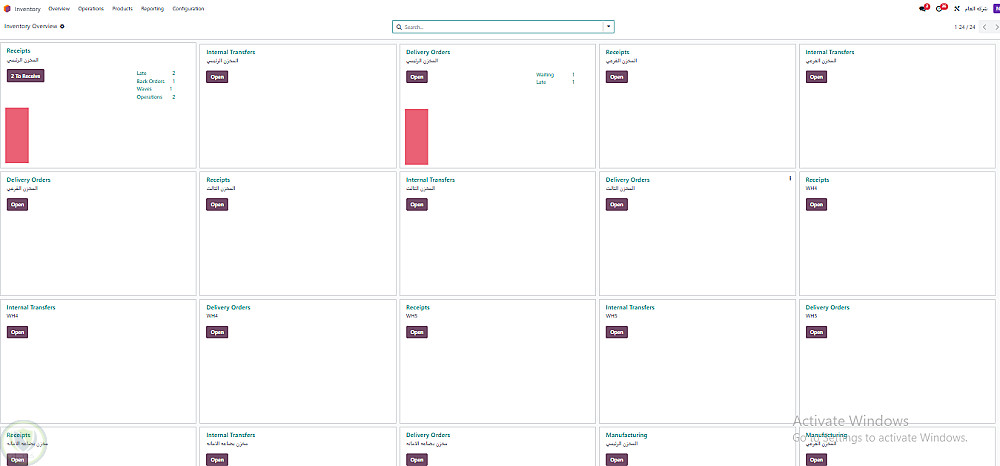Expand the search options dropdown arrow
The width and height of the screenshot is (1000, 466).
608,27
